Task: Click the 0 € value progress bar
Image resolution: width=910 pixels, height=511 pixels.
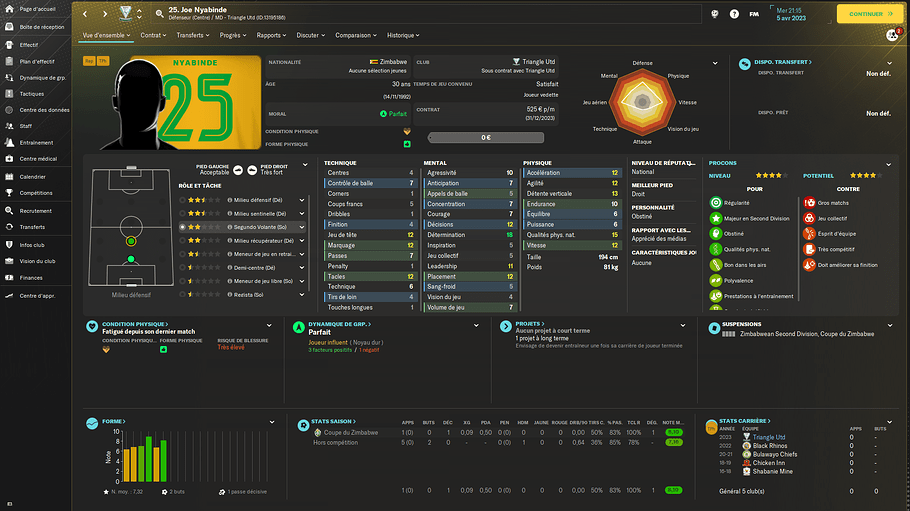Action: click(x=486, y=138)
